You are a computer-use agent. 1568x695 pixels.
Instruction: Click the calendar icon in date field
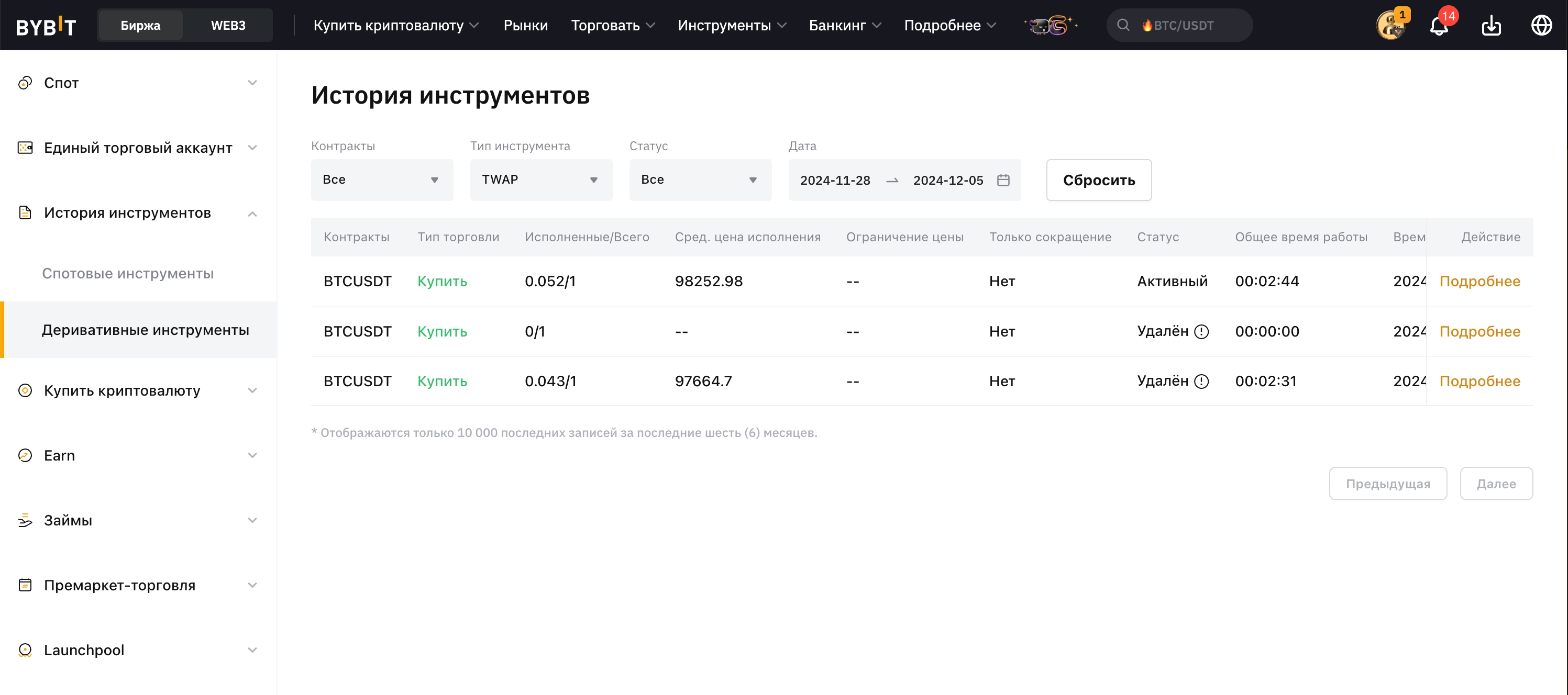click(1003, 180)
